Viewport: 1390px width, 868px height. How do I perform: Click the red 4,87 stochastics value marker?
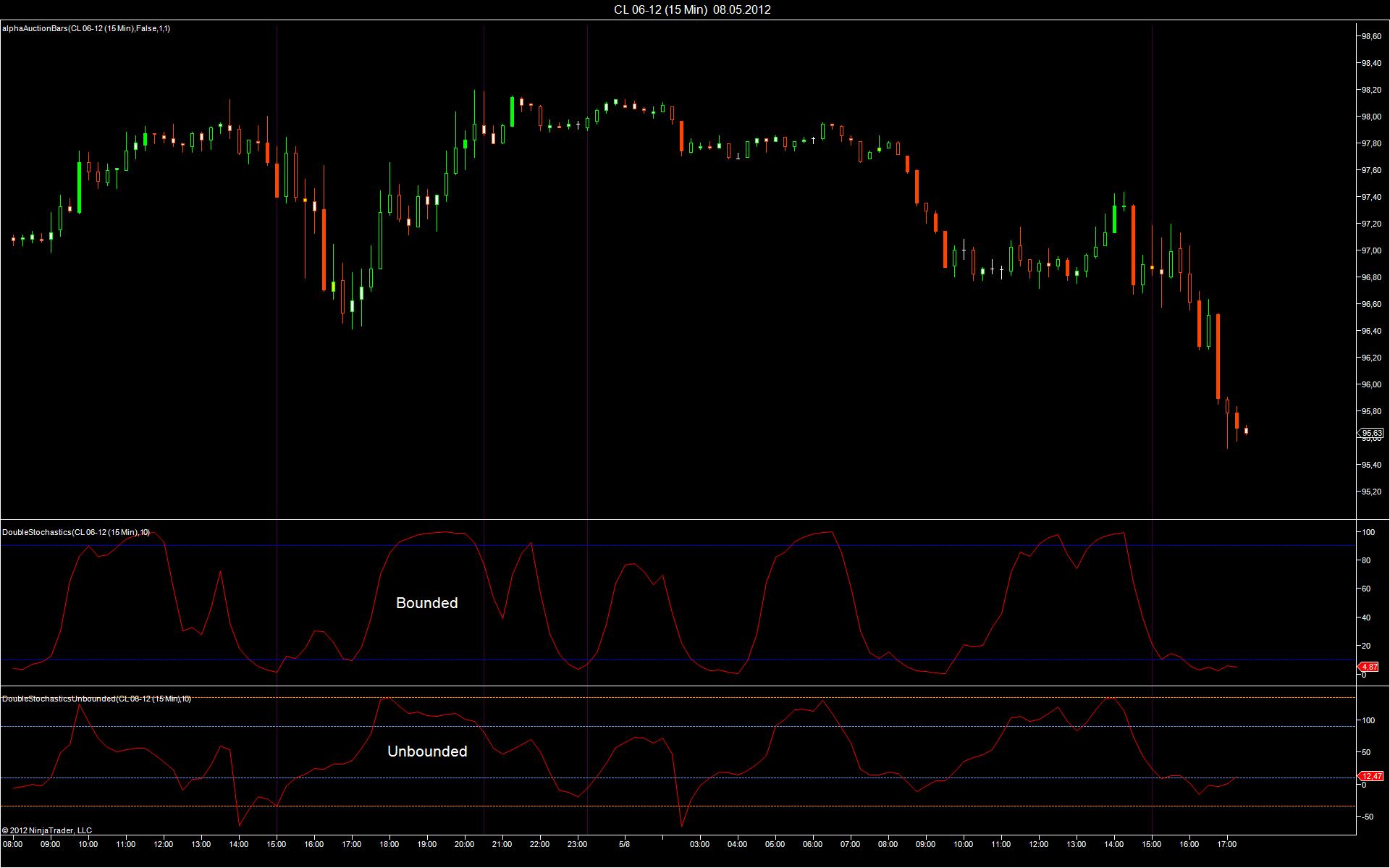[1370, 667]
